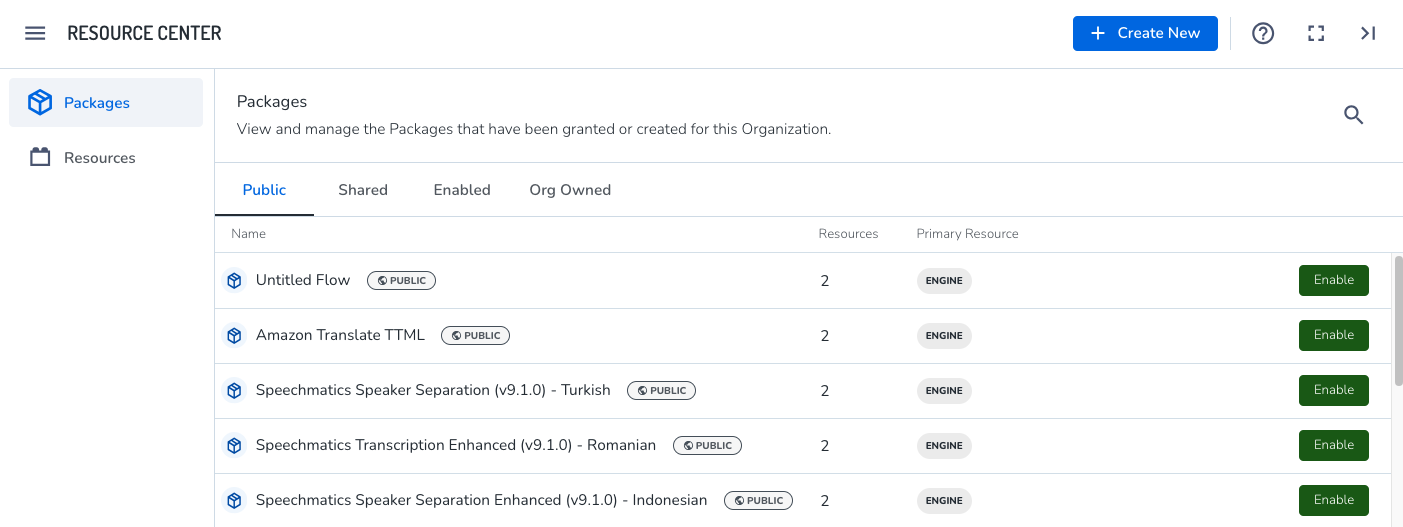Screen dimensions: 1403x527
Task: Click the Resources sidebar icon
Action: 40,157
